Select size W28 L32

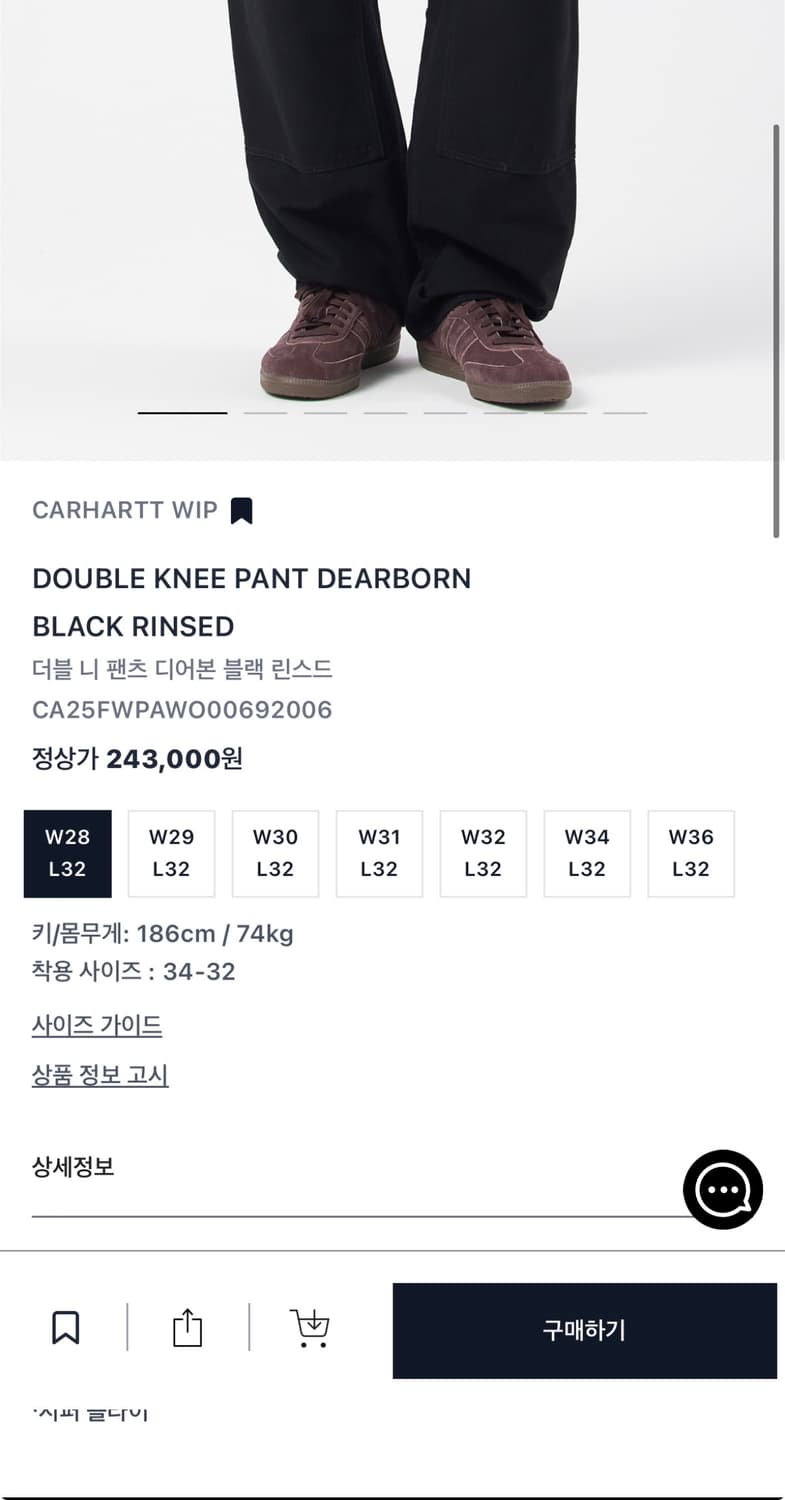coord(67,853)
